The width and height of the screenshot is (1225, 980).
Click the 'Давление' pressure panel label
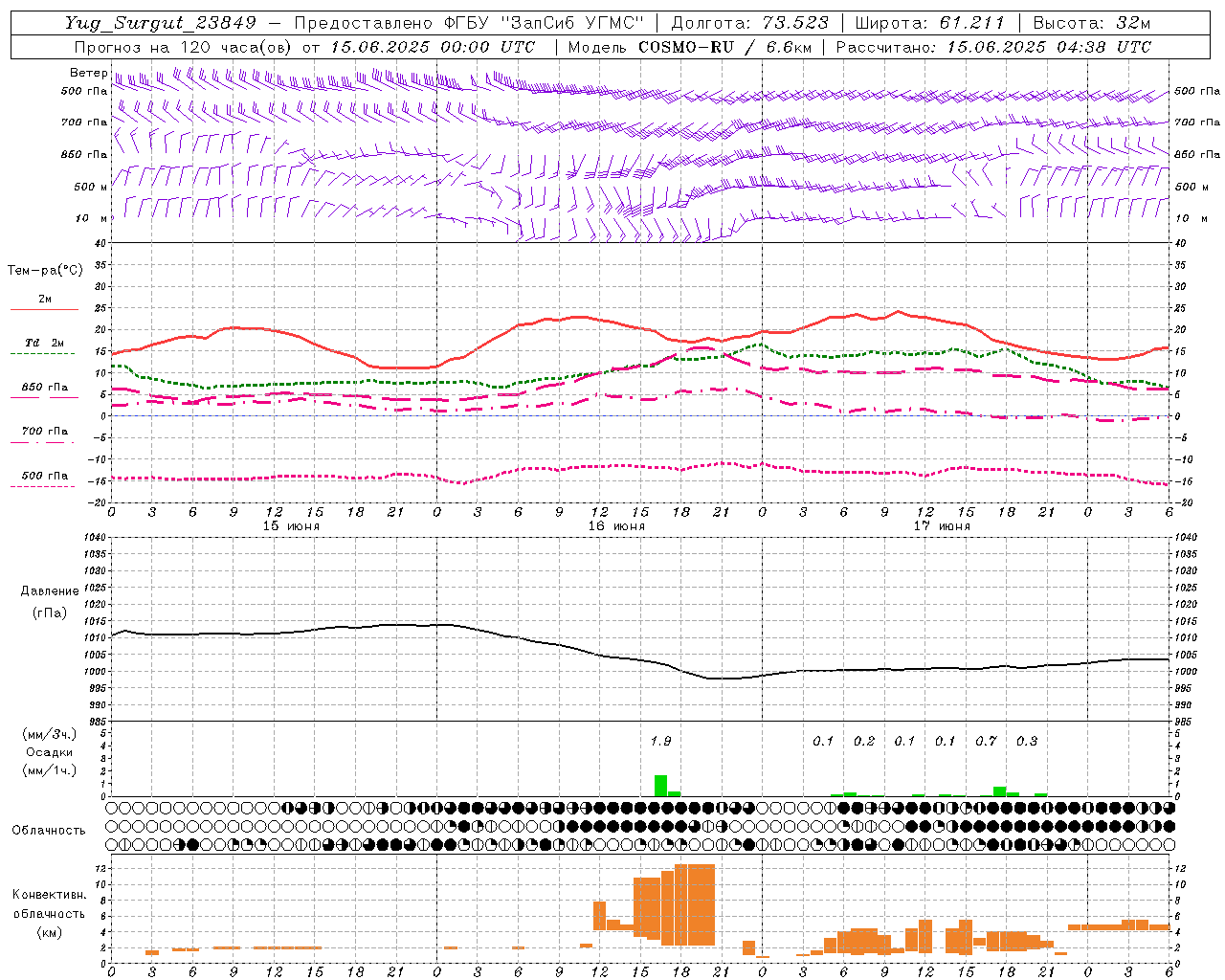(50, 591)
